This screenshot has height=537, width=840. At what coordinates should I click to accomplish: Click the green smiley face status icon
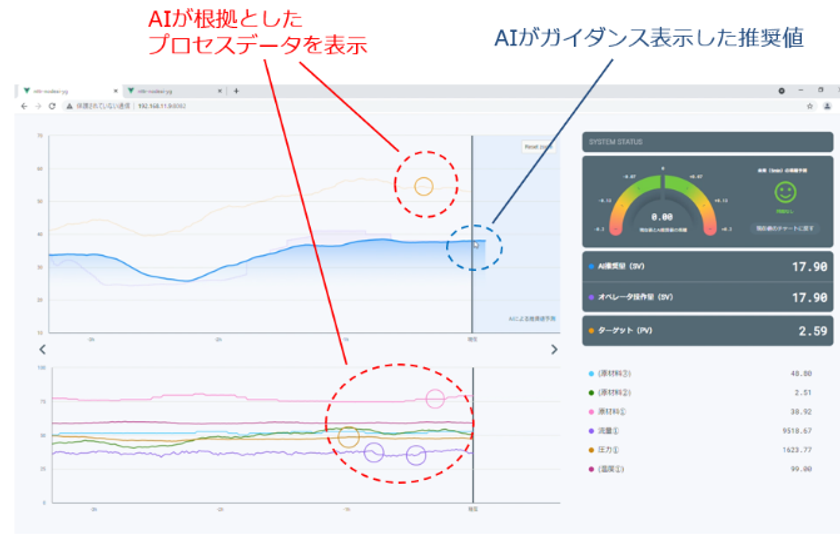point(785,192)
